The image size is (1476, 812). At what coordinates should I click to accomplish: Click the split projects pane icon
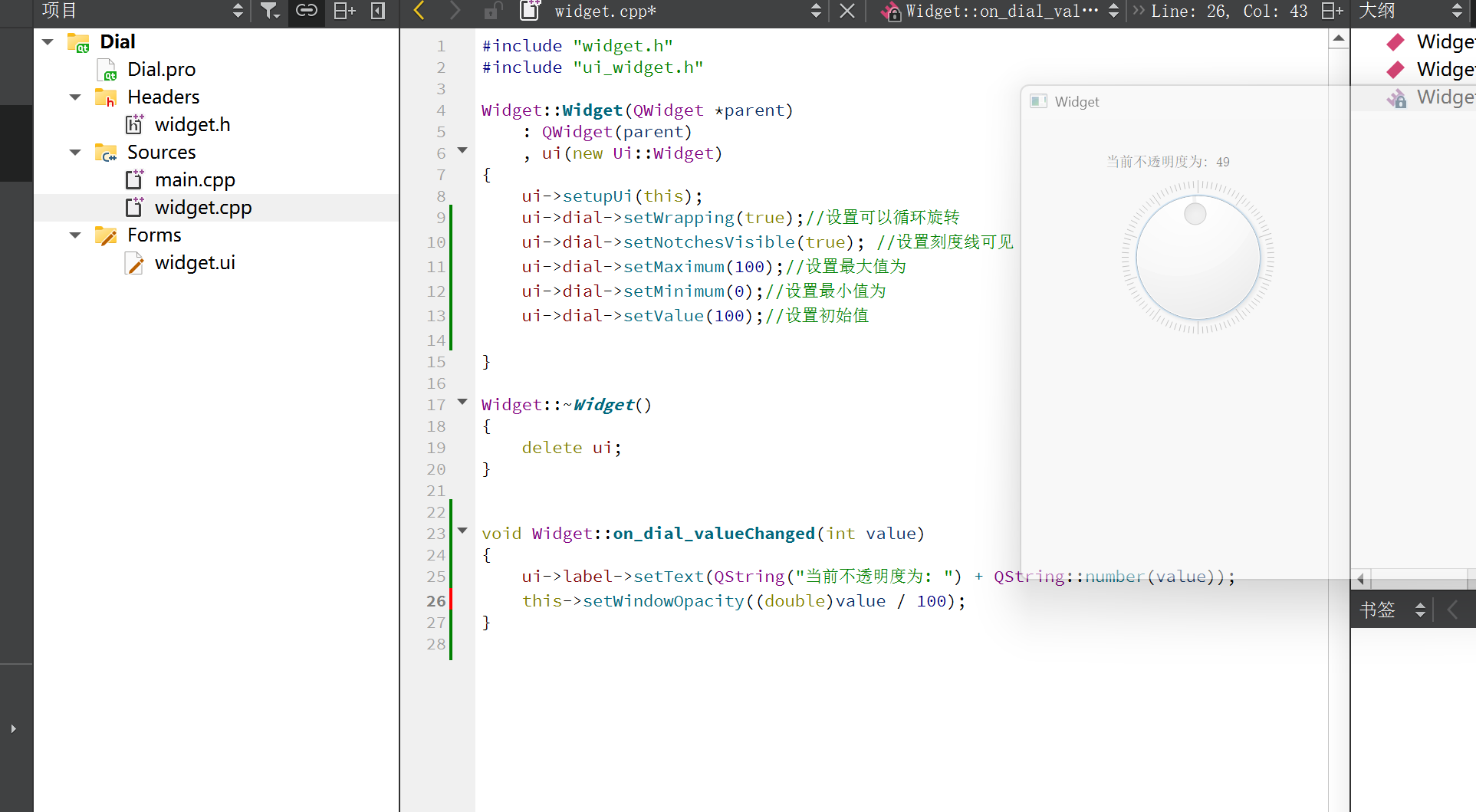[x=344, y=11]
